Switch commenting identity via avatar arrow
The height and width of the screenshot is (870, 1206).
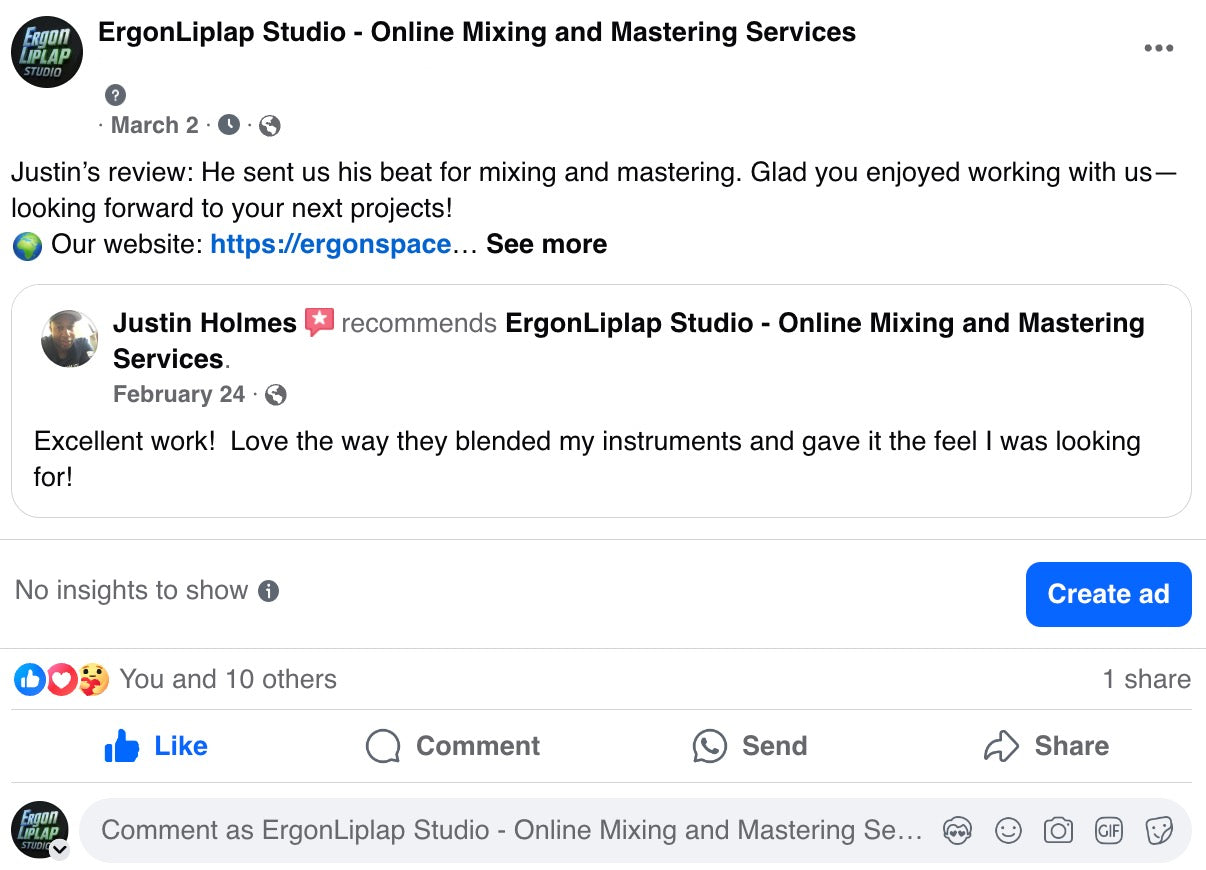(60, 849)
